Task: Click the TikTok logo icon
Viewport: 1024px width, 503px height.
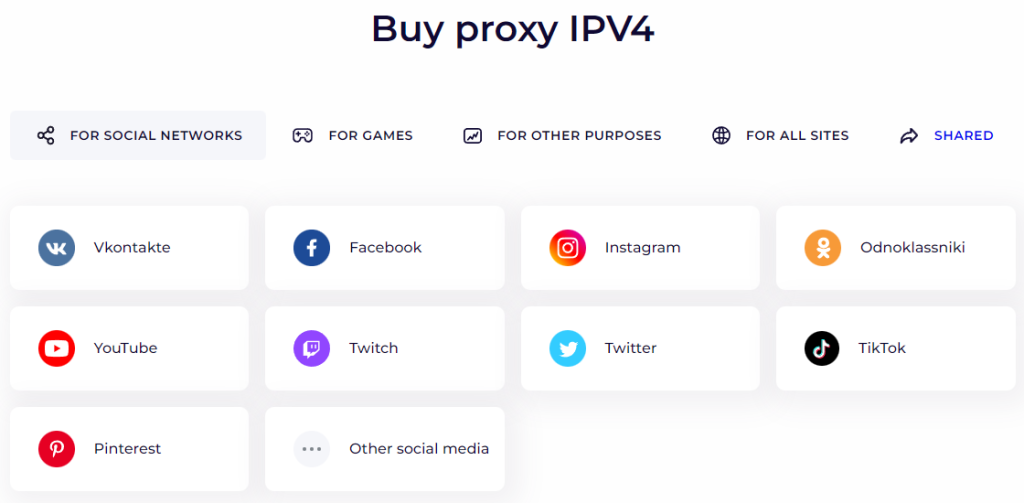Action: pyautogui.click(x=822, y=348)
